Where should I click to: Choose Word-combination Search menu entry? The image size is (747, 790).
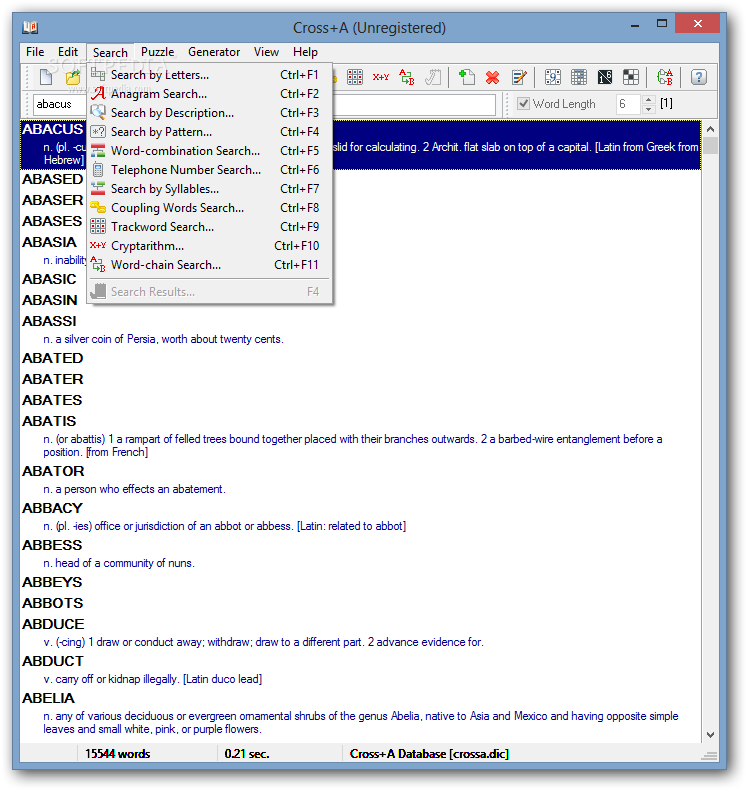(x=210, y=151)
